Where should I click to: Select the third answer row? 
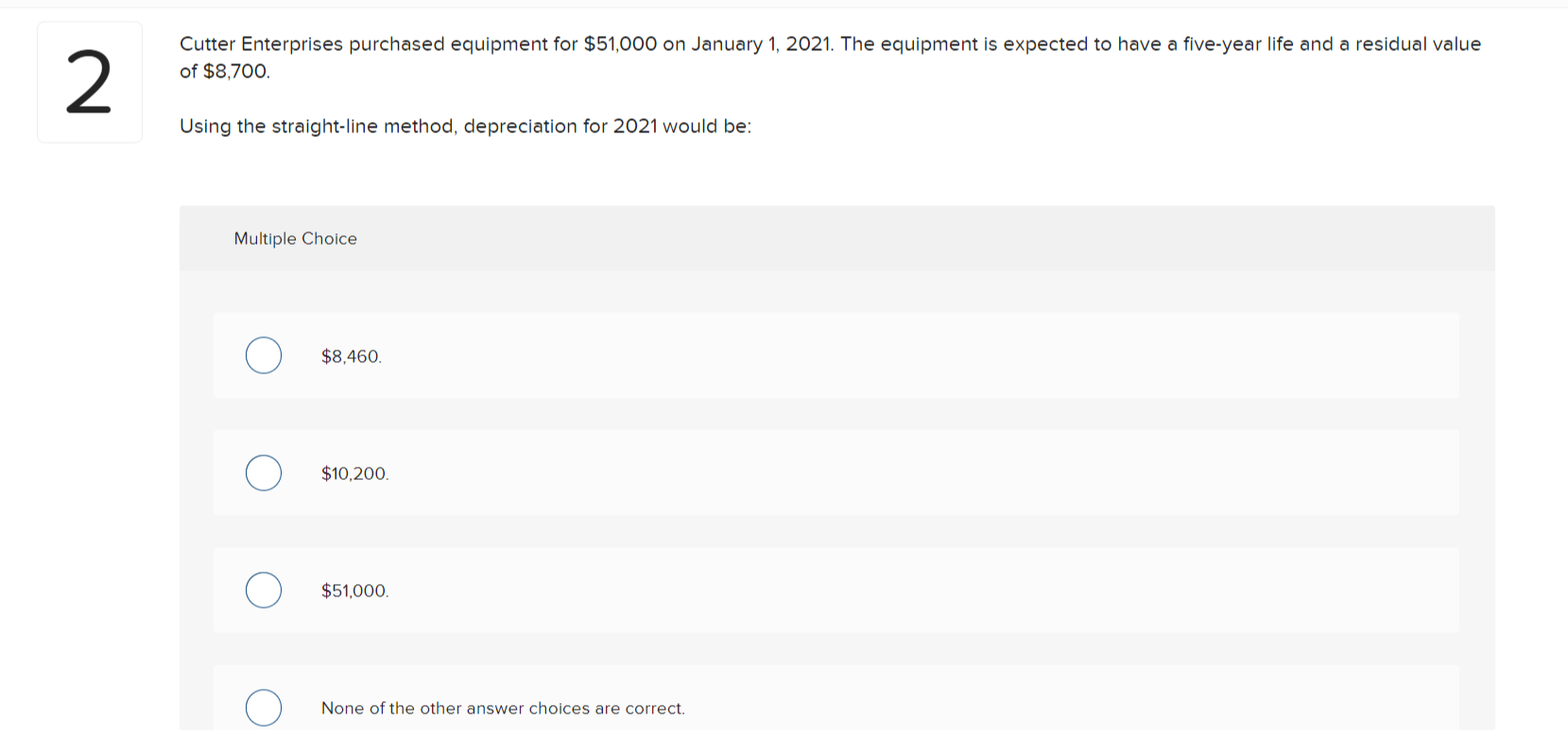pyautogui.click(x=836, y=590)
